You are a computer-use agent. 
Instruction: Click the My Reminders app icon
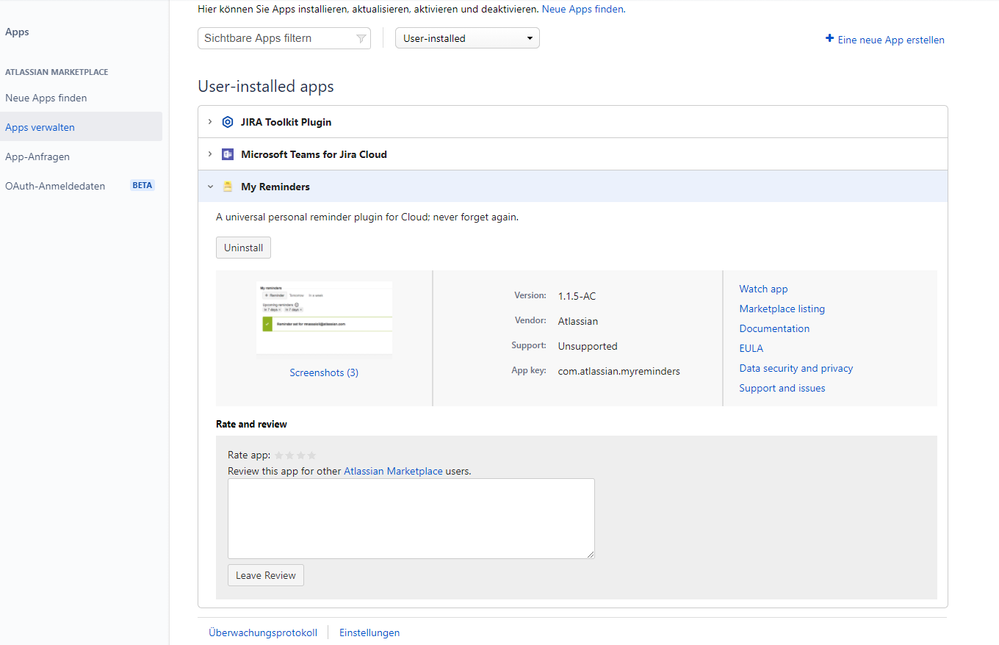coord(227,187)
